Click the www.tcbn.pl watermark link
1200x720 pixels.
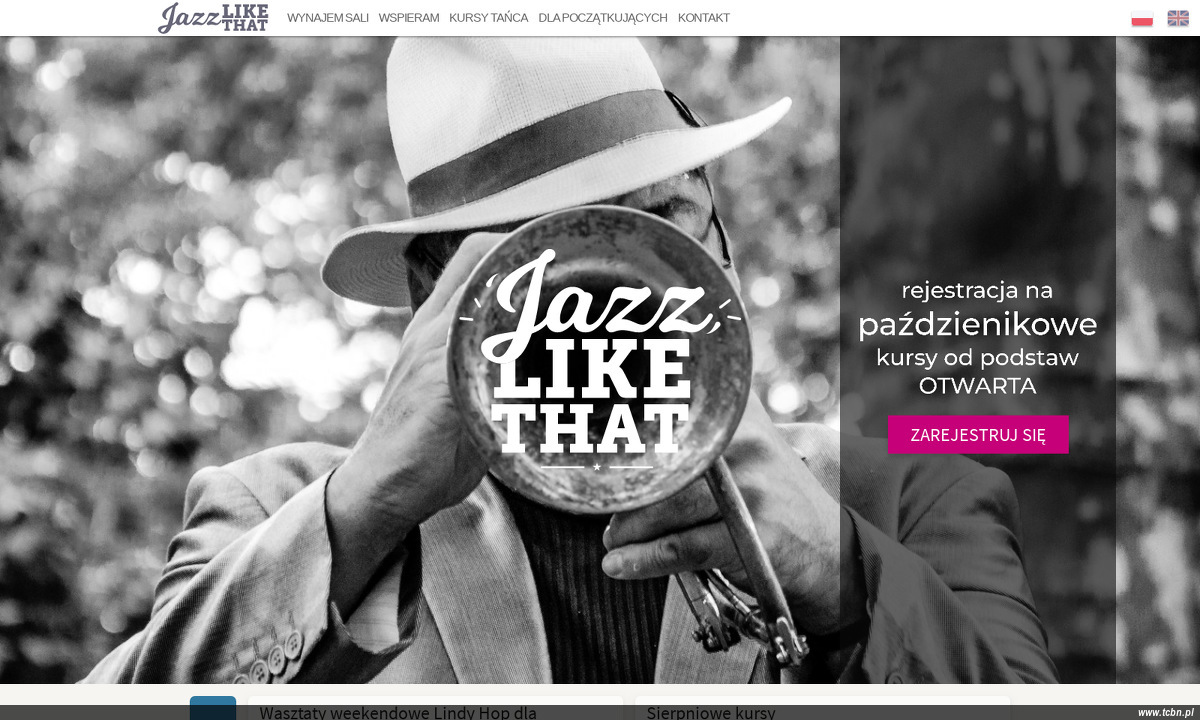pos(1165,712)
